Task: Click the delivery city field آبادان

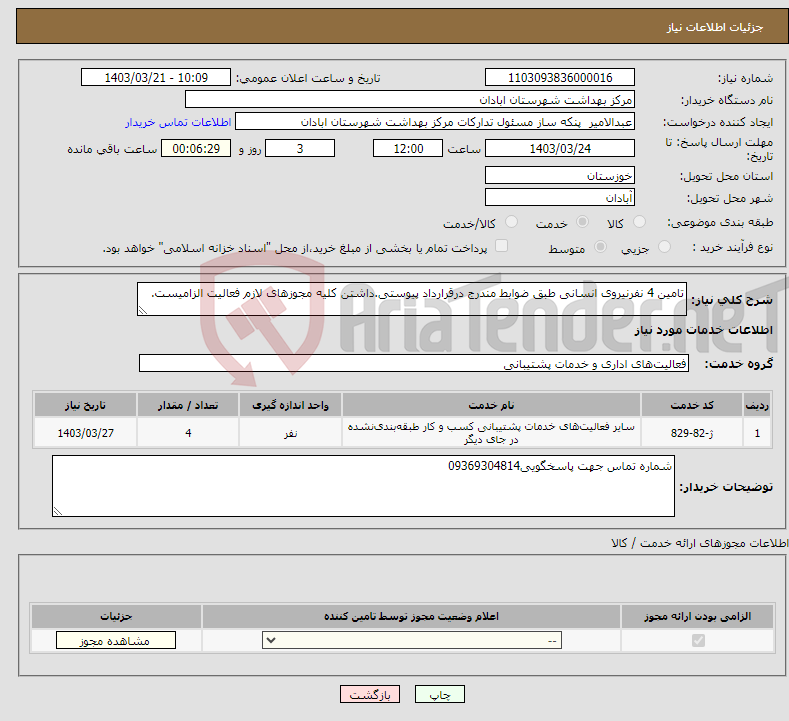Action: point(560,197)
